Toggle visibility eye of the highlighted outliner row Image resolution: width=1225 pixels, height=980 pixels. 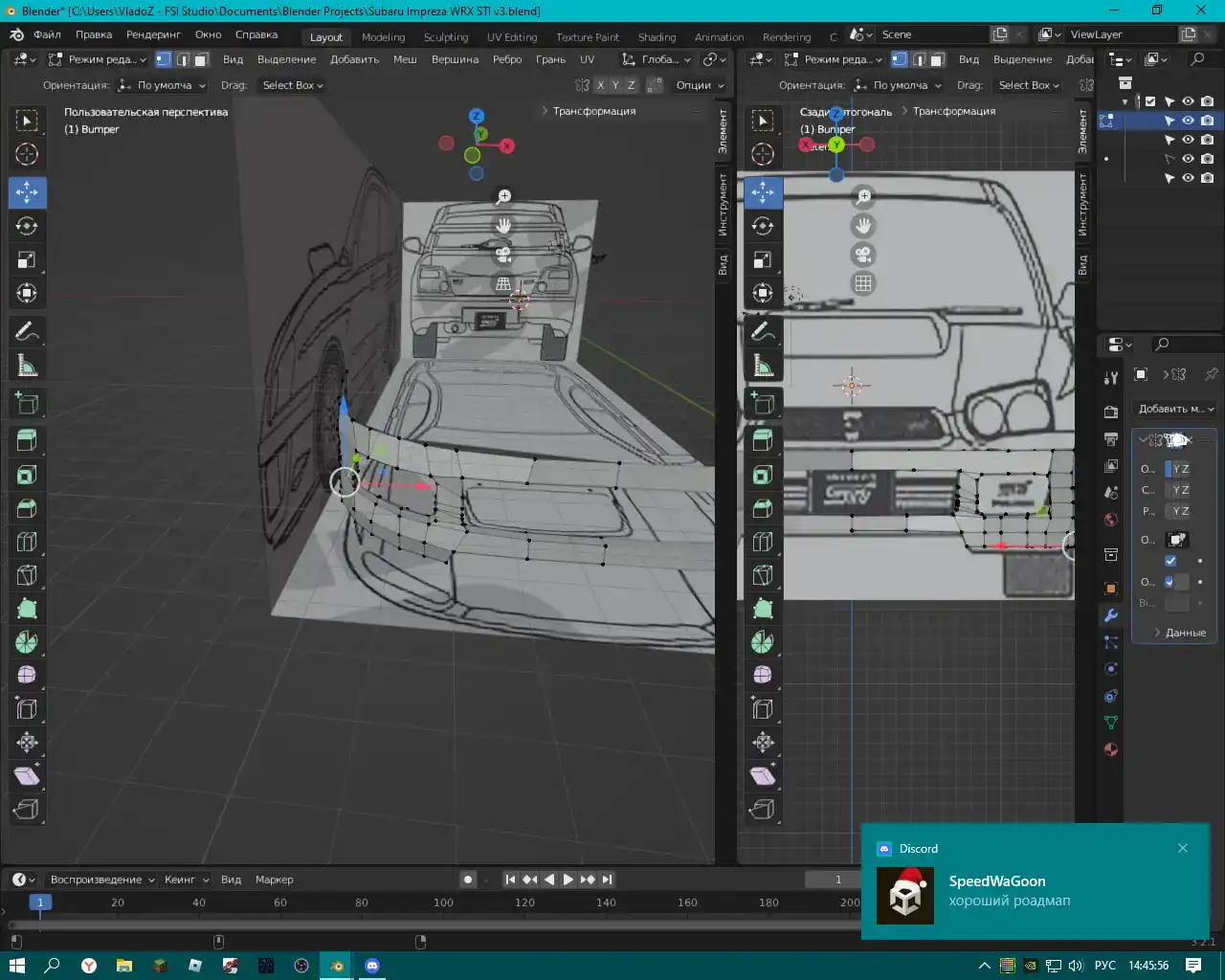(x=1188, y=121)
